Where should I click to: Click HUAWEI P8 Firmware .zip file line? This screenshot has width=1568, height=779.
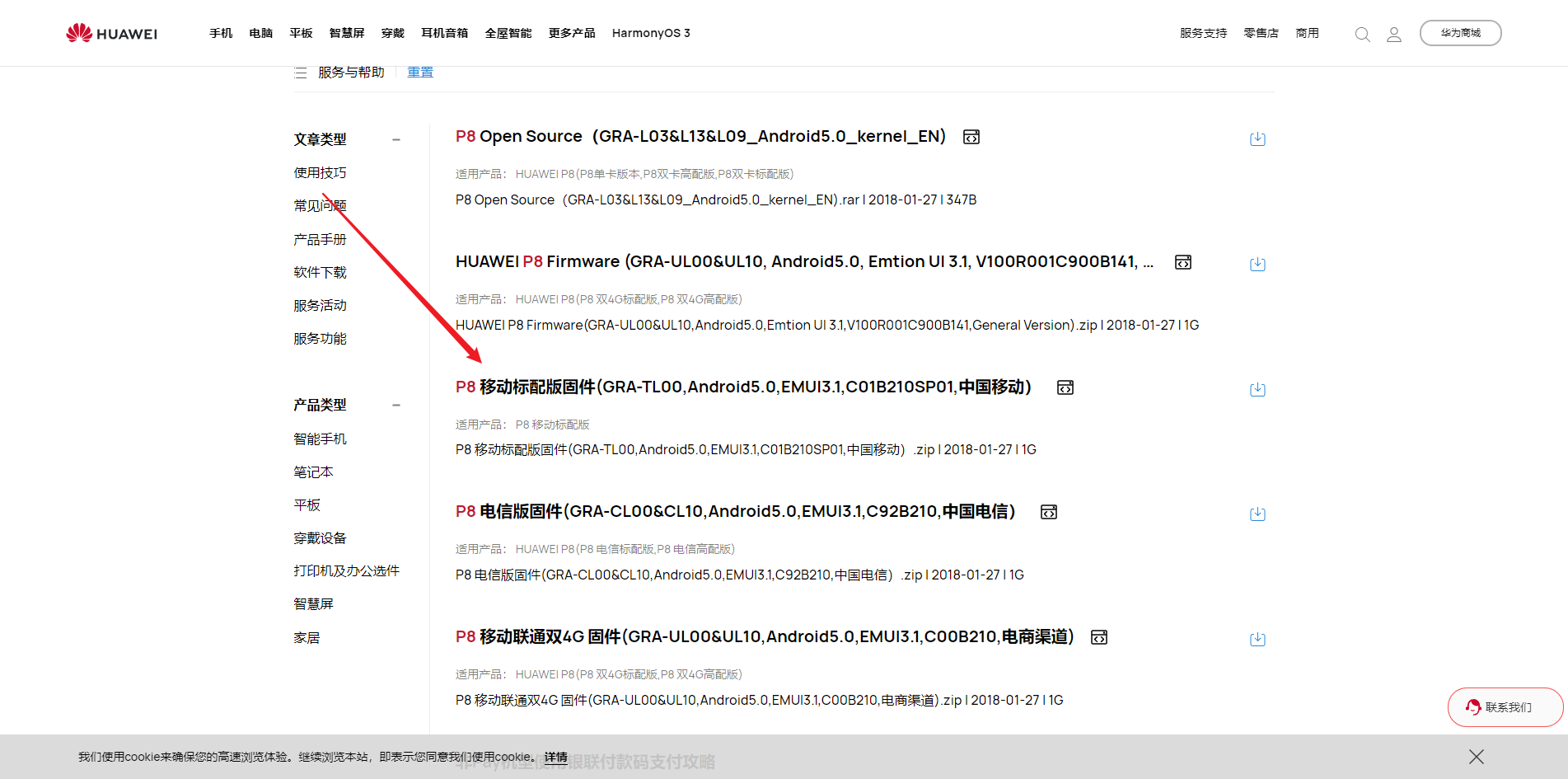827,326
